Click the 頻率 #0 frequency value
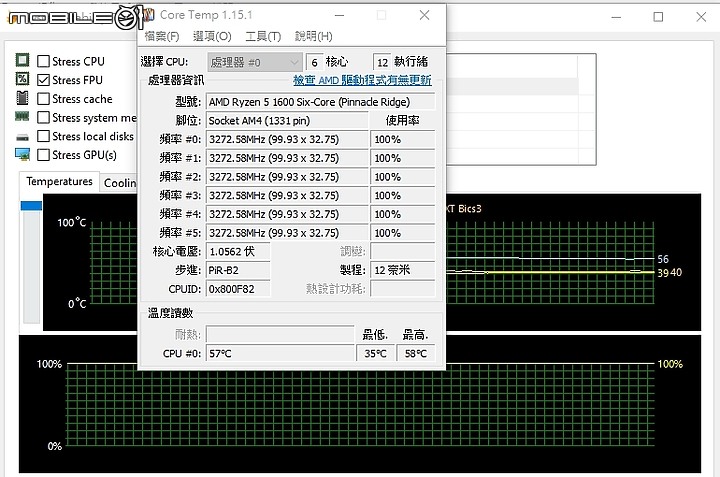Image resolution: width=720 pixels, height=477 pixels. pos(287,140)
